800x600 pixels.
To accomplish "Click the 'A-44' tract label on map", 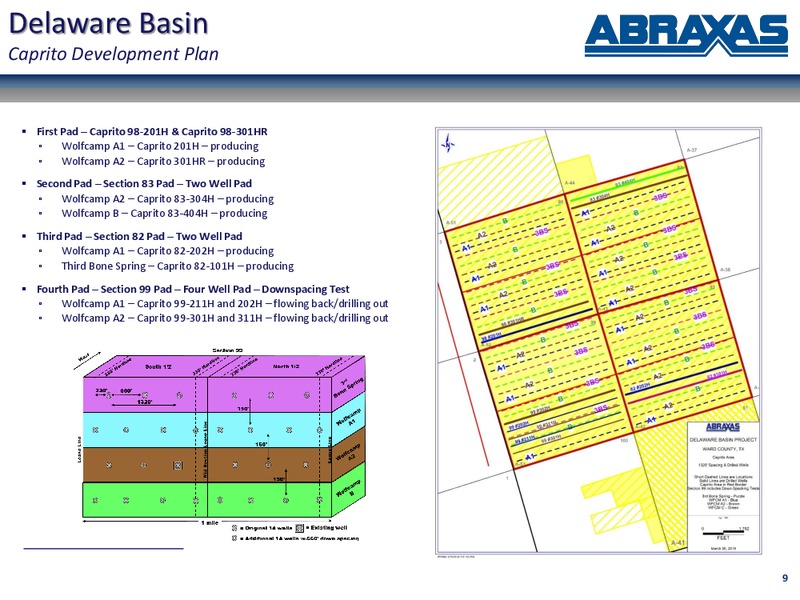I will [570, 183].
